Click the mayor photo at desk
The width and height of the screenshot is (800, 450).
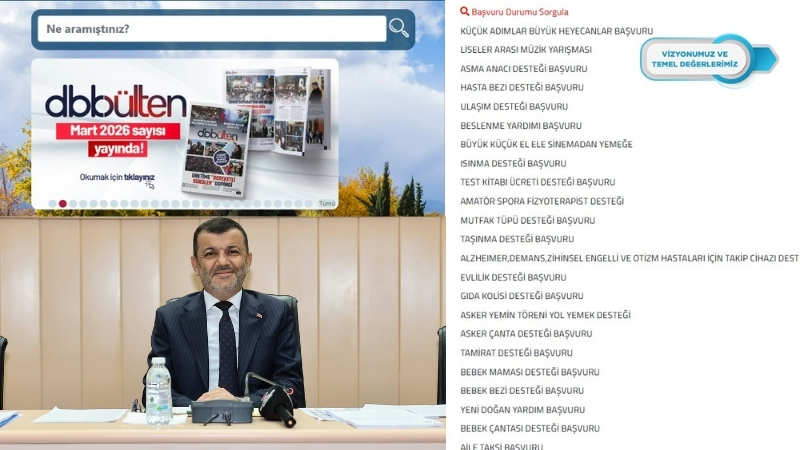click(222, 333)
